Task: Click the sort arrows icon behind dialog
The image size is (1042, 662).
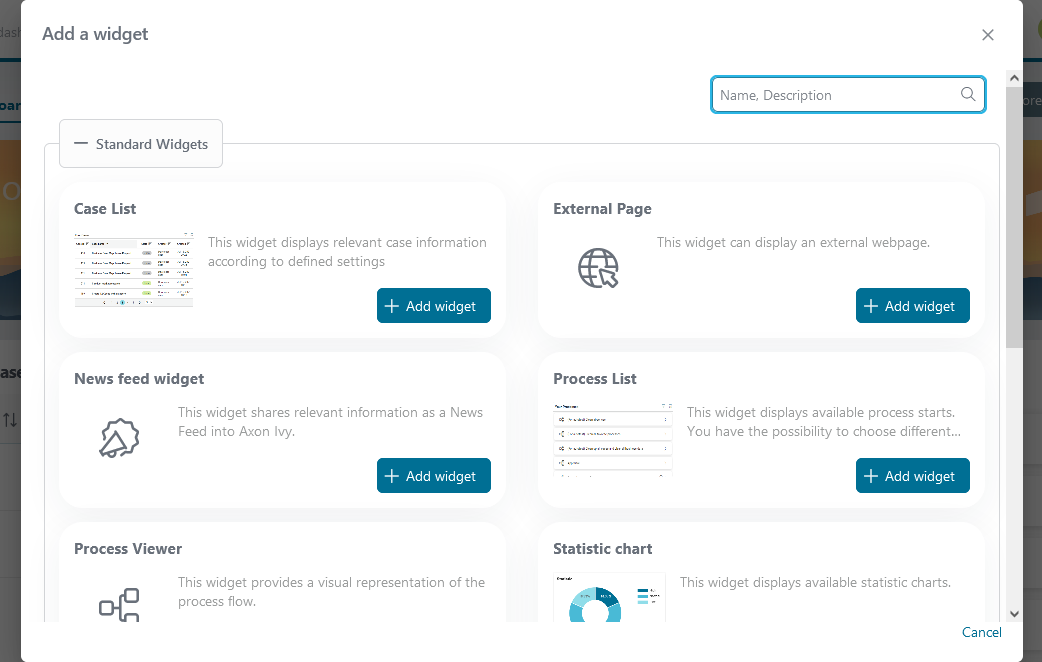Action: (10, 420)
